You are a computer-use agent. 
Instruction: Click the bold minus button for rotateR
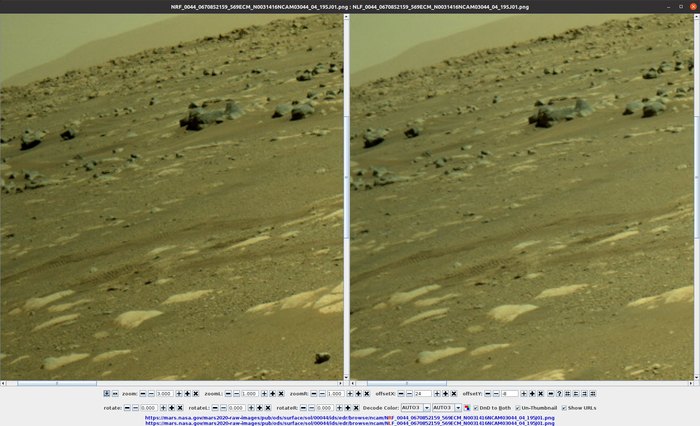coord(303,408)
